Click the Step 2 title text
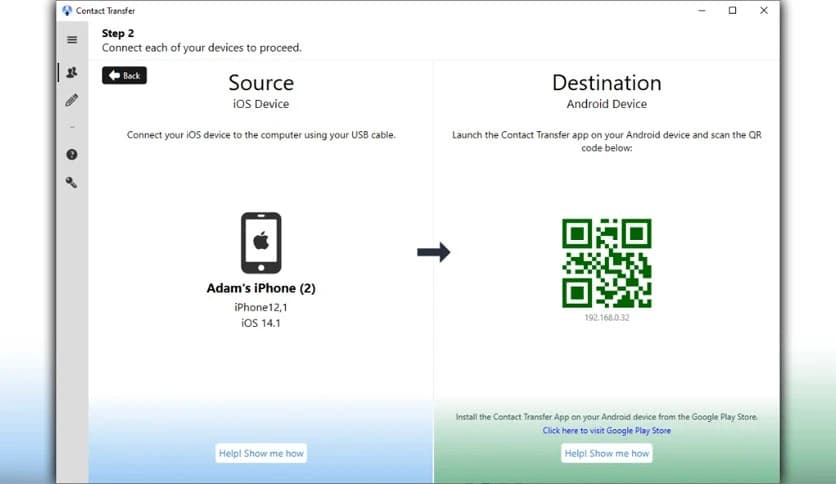The height and width of the screenshot is (484, 836). (118, 33)
